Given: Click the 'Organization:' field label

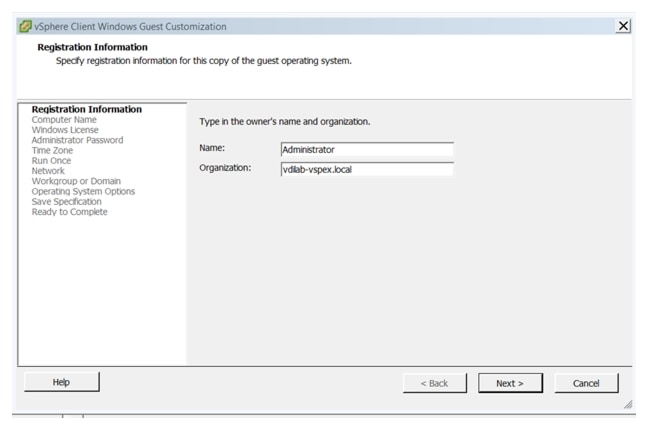Looking at the screenshot, I should [x=225, y=168].
